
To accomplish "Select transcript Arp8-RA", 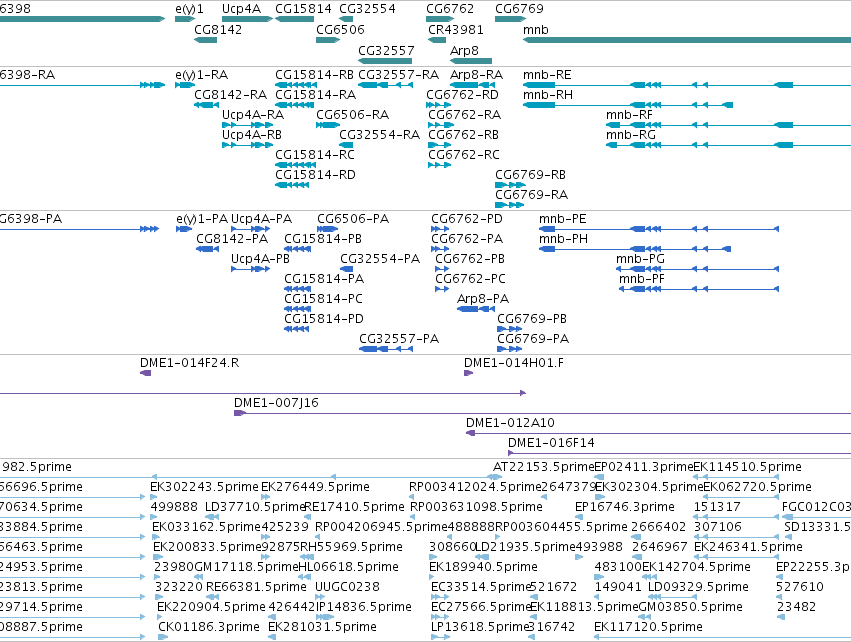I will [x=476, y=75].
